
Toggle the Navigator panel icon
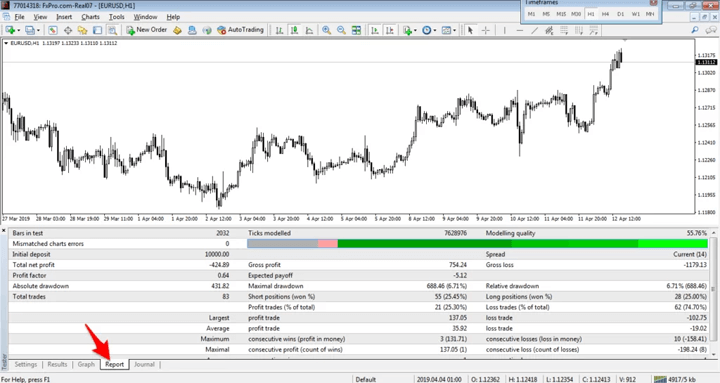(x=82, y=30)
